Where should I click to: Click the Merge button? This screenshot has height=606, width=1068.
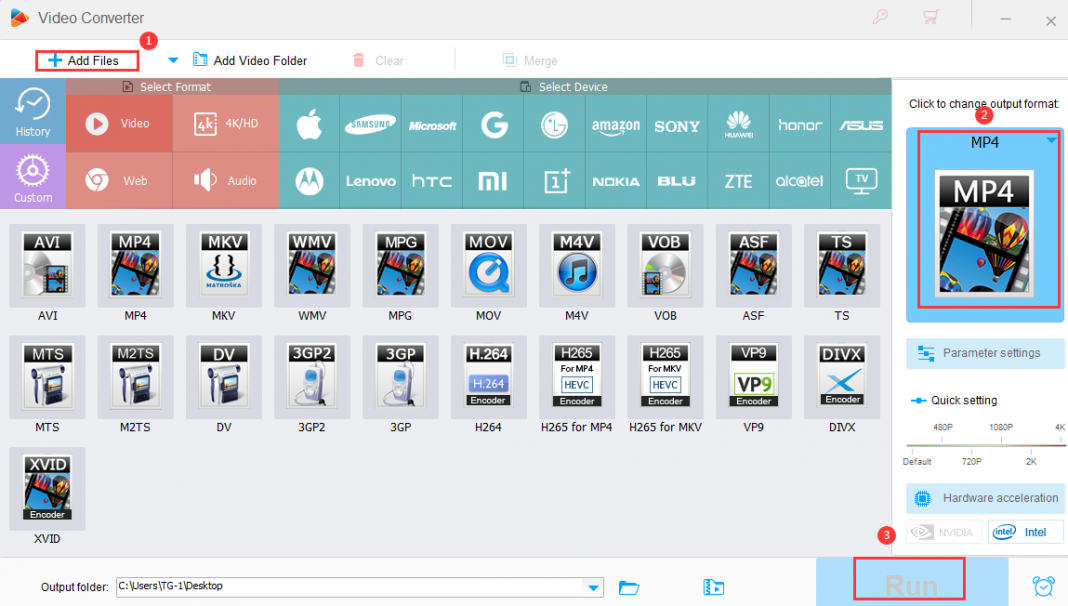530,61
